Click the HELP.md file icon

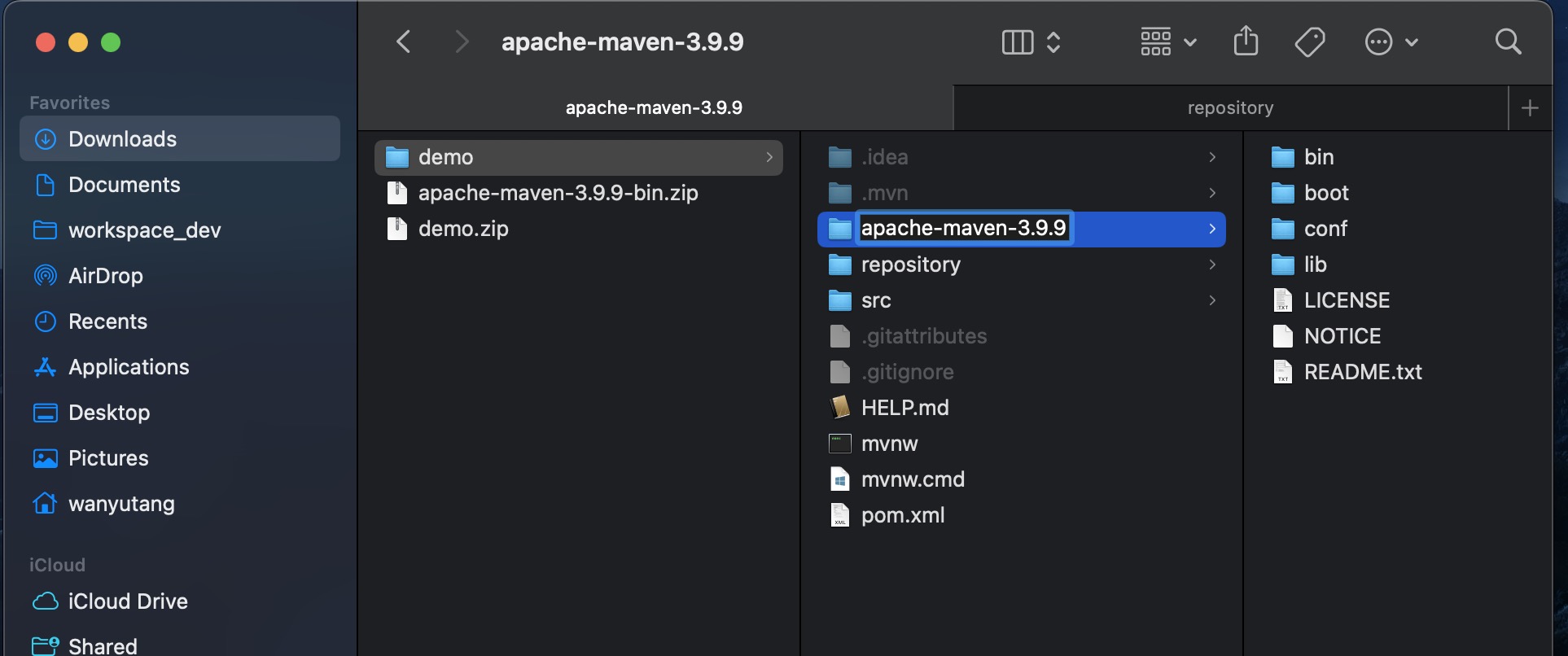coord(840,408)
